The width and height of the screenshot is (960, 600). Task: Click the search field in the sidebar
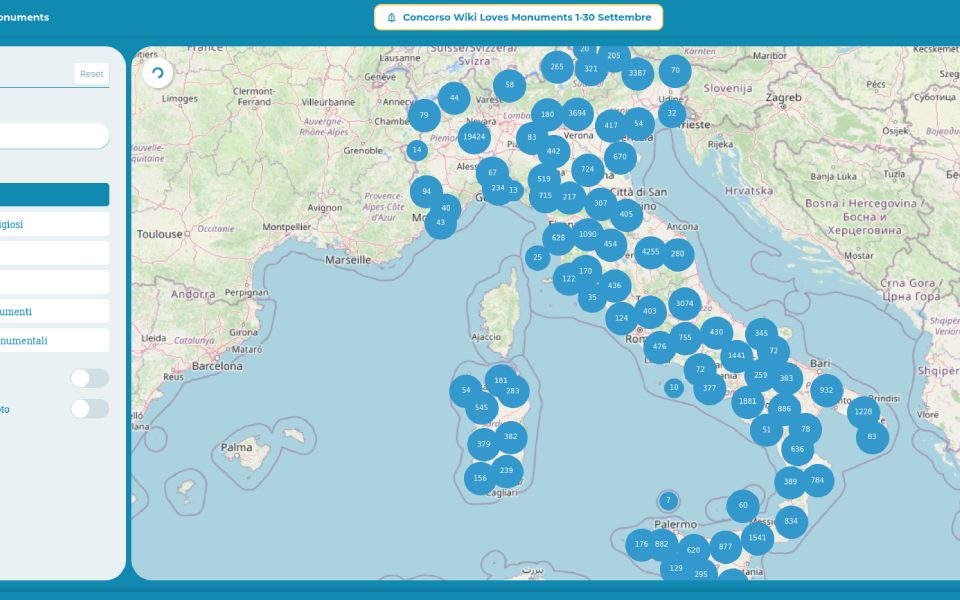point(54,135)
